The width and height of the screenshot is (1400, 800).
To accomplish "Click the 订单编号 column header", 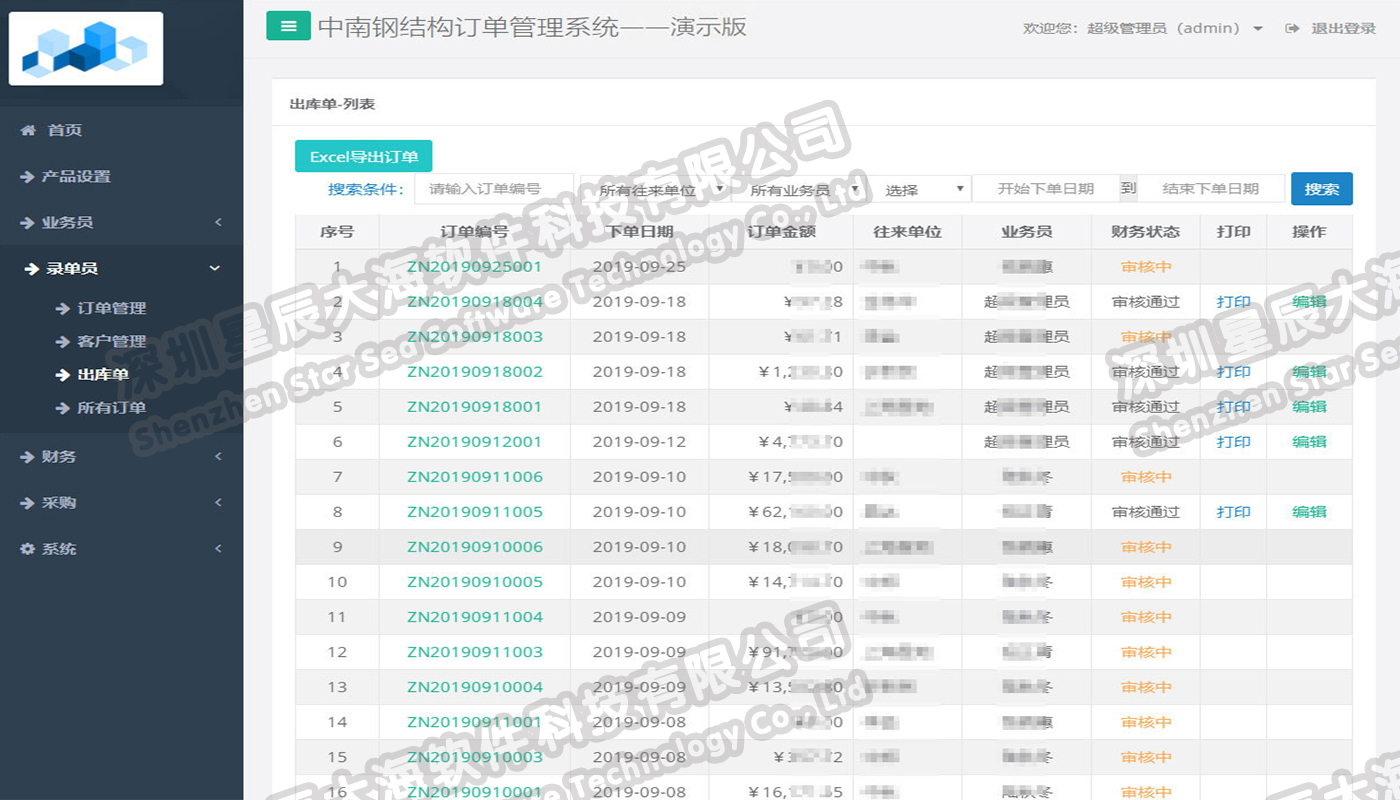I will coord(474,232).
